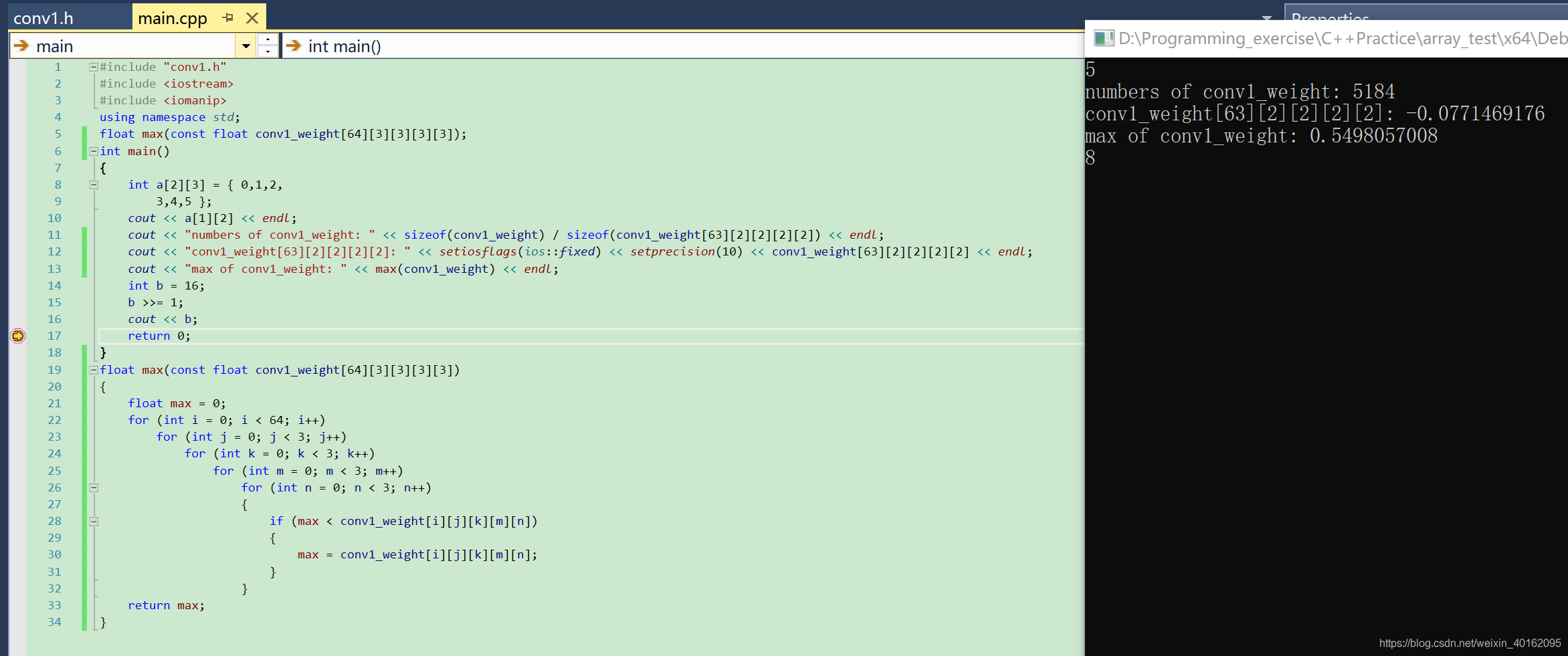The image size is (1568, 656).
Task: Collapse the int main() function at line 6
Action: pyautogui.click(x=94, y=151)
